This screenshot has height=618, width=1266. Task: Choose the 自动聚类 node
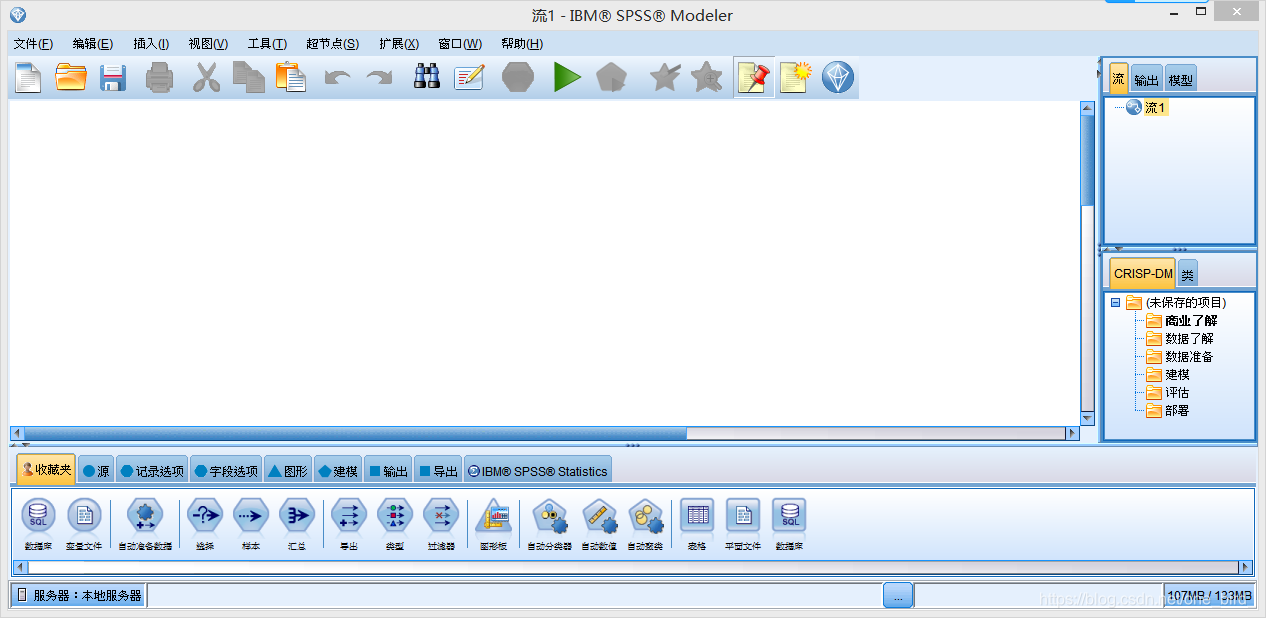(x=645, y=524)
